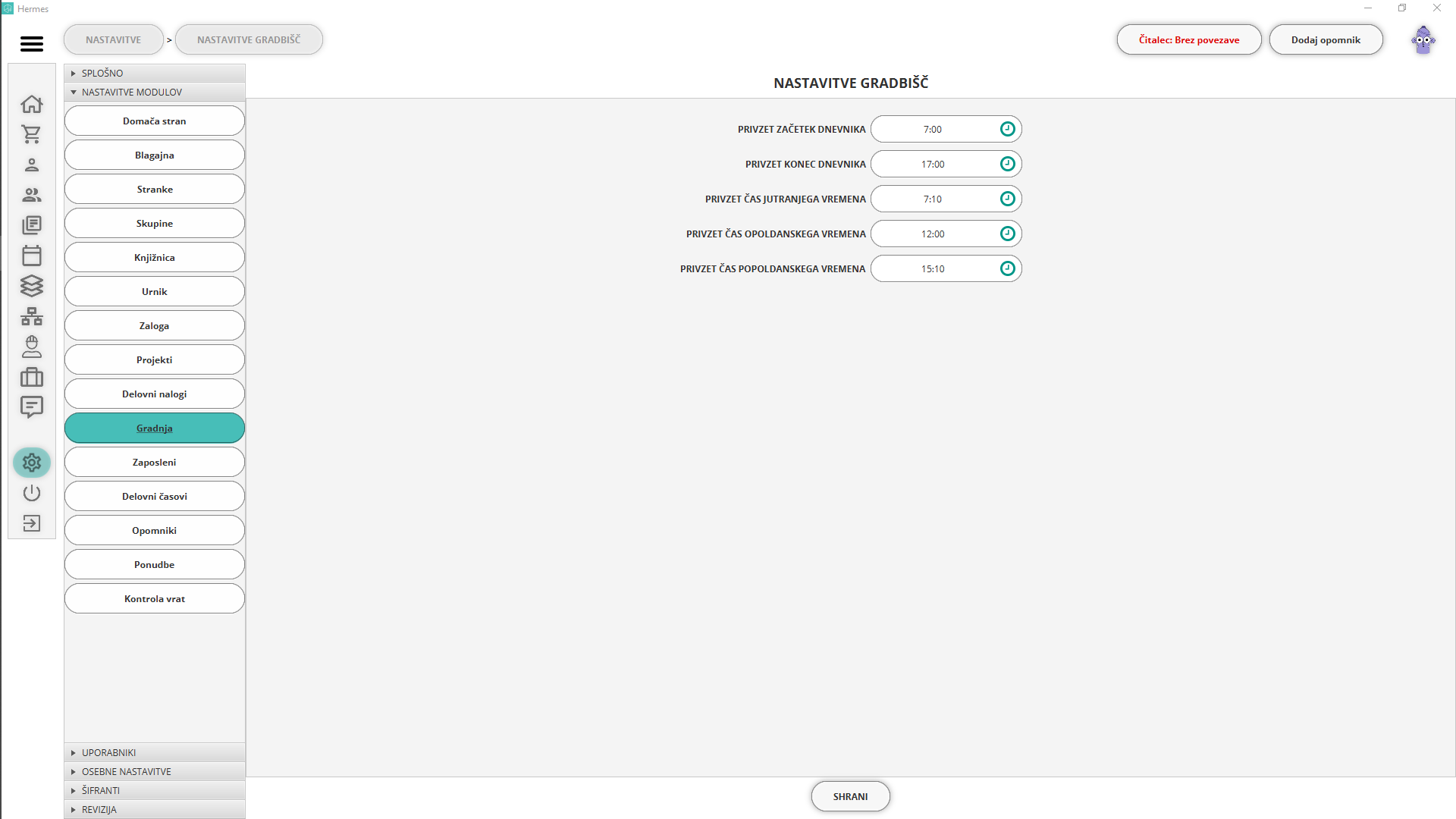The height and width of the screenshot is (819, 1456).
Task: Select the highlighted Gradnja module
Action: click(x=155, y=428)
